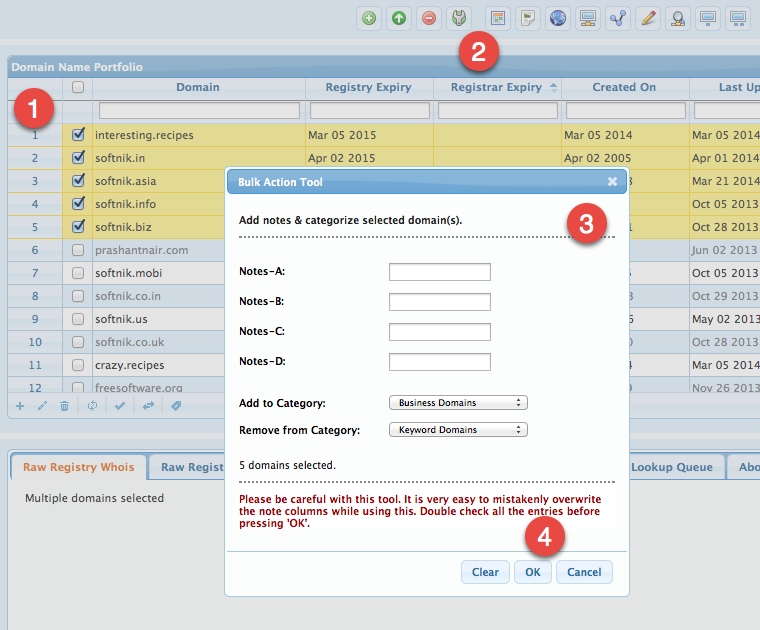Focus the Notes-D input field

pyautogui.click(x=440, y=362)
